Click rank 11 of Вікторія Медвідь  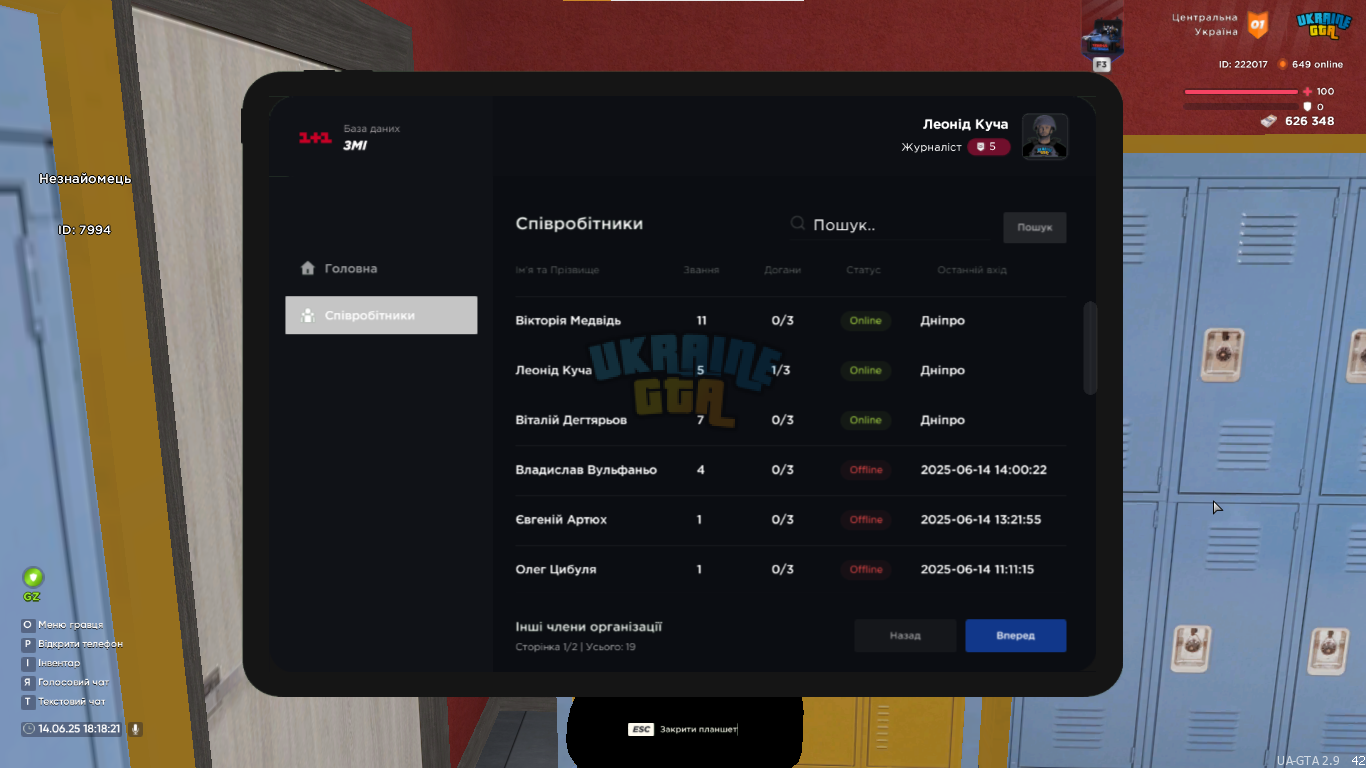701,321
